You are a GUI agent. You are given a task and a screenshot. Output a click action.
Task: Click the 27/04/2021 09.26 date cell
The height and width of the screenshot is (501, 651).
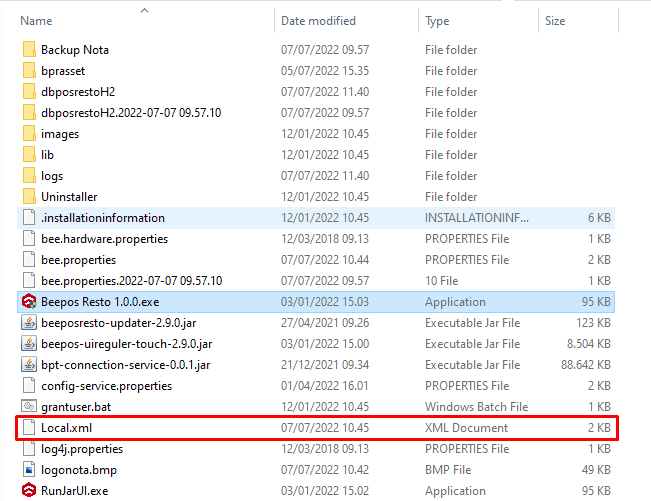point(325,323)
